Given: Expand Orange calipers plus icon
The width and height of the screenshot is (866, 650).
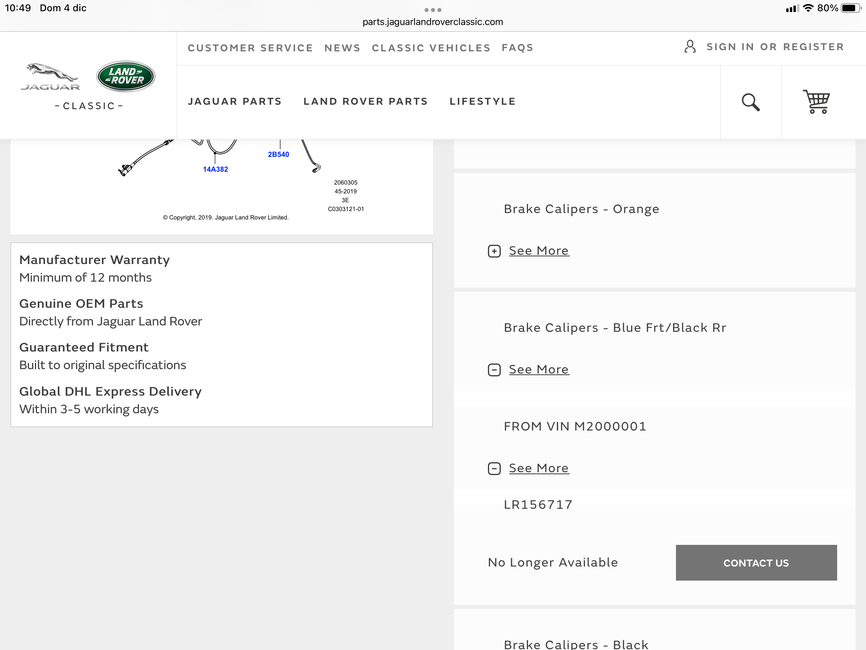Looking at the screenshot, I should (x=494, y=251).
